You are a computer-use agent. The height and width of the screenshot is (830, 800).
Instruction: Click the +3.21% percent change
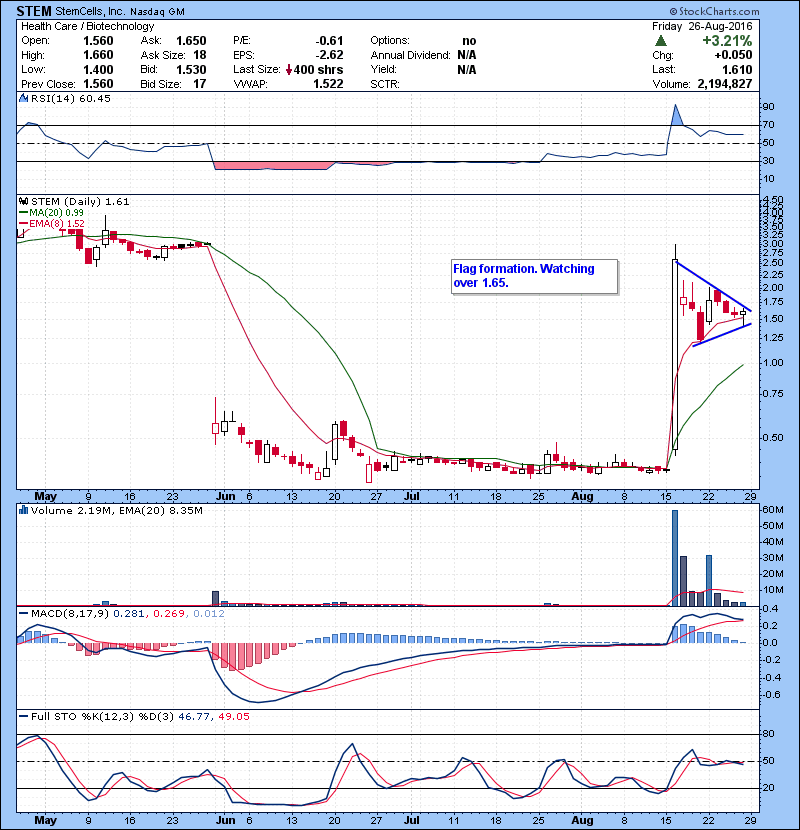[727, 40]
